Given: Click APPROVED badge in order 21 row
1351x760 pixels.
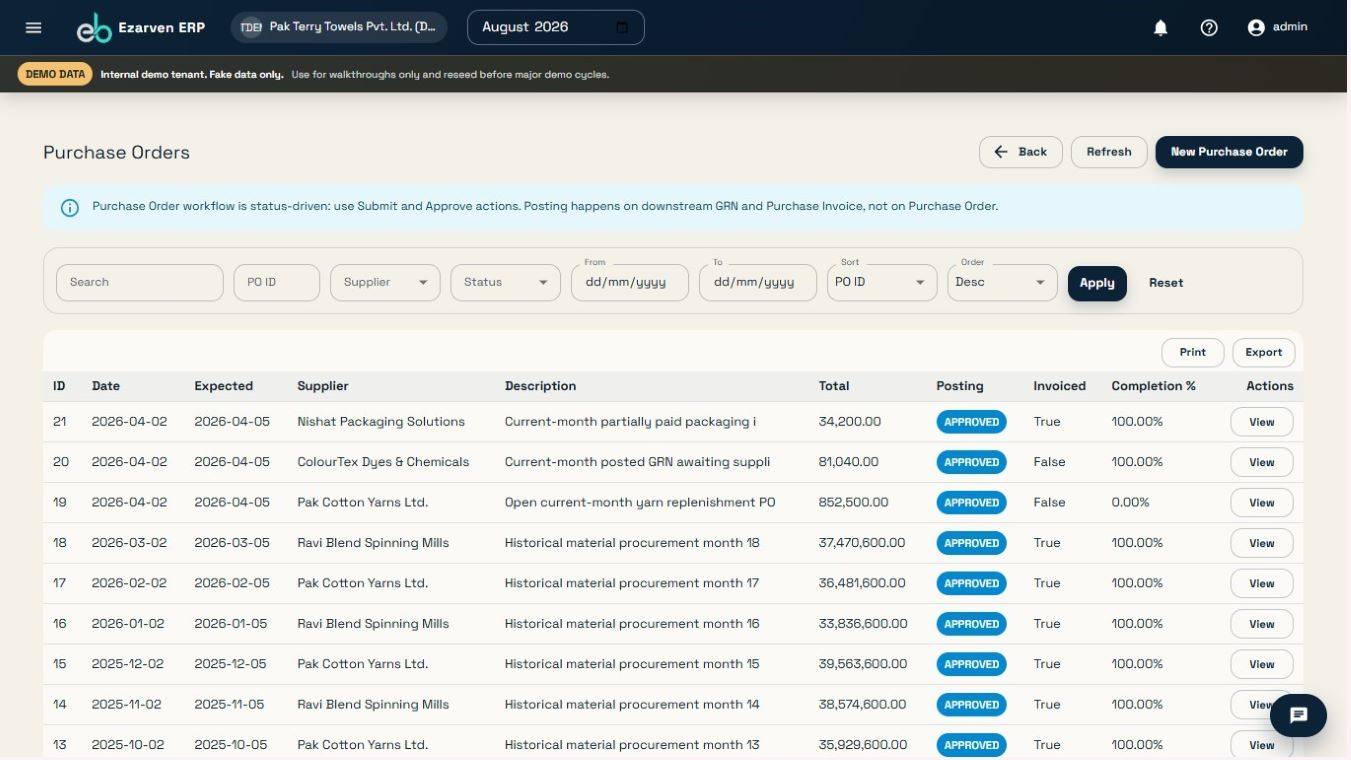Looking at the screenshot, I should 971,422.
